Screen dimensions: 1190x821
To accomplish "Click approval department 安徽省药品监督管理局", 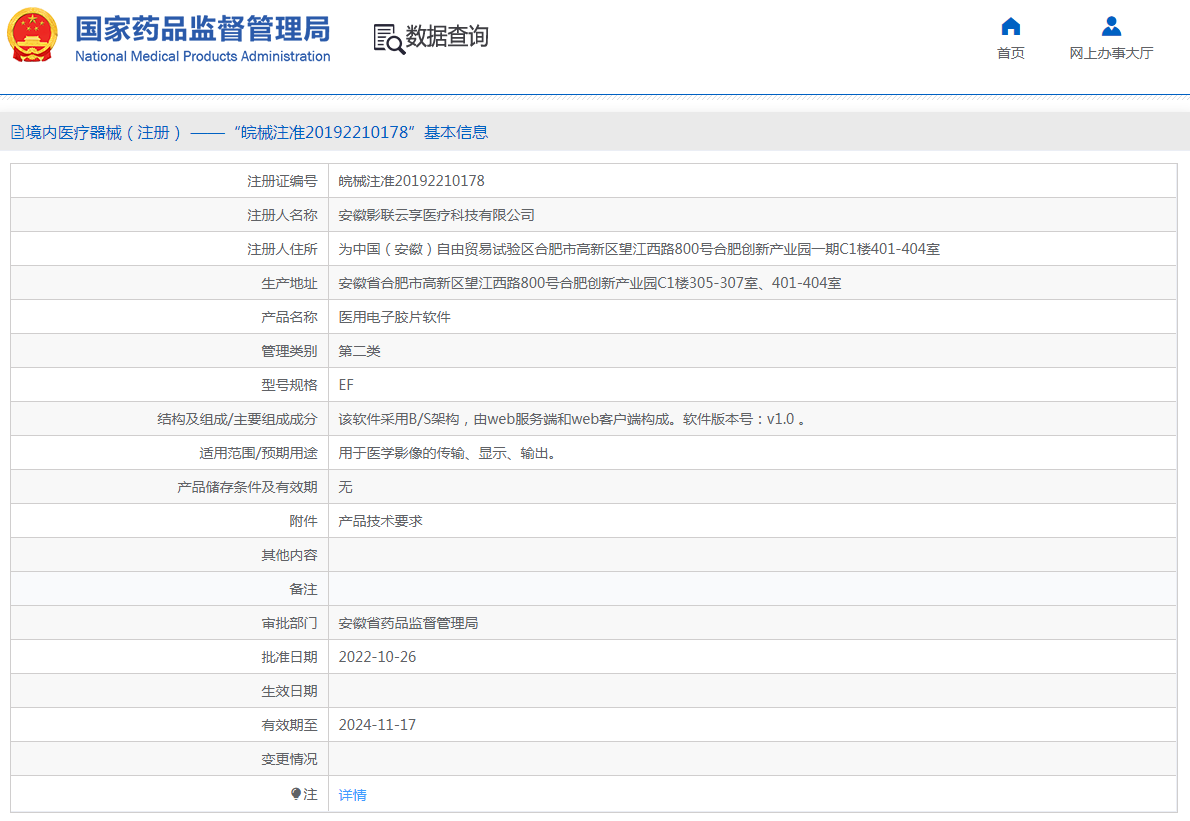I will click(408, 623).
